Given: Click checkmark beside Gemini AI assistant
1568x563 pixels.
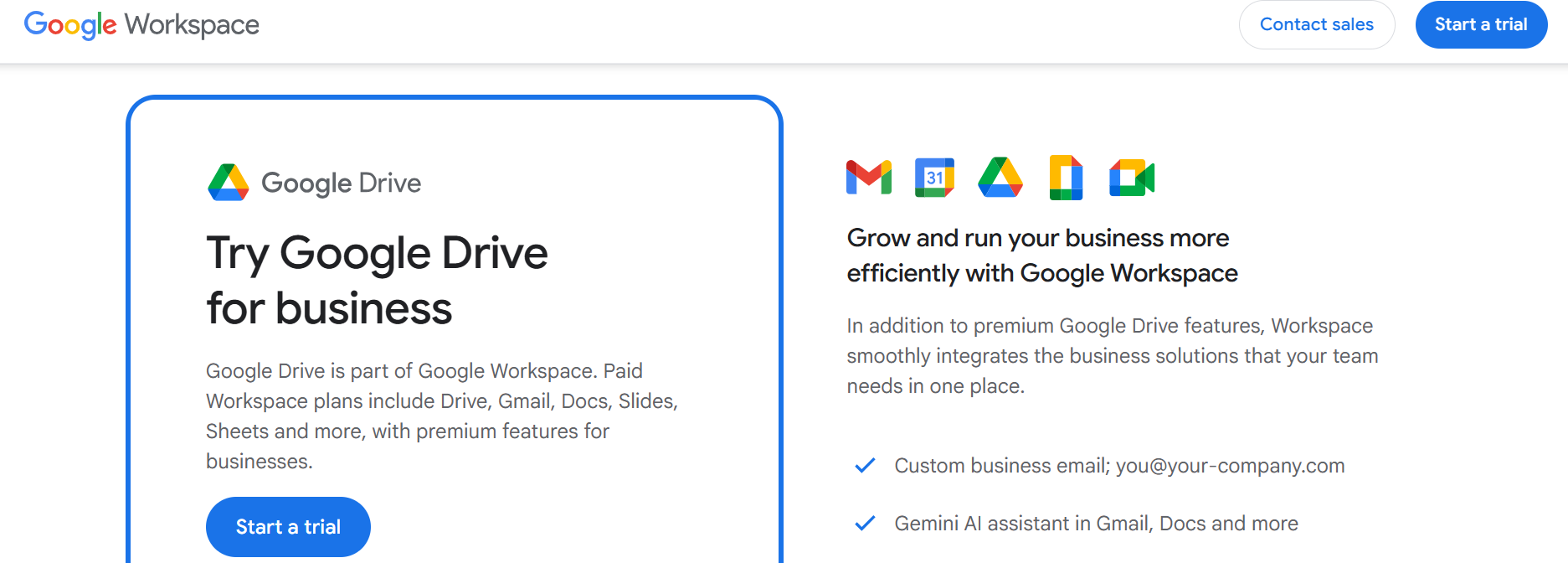Looking at the screenshot, I should (x=865, y=524).
